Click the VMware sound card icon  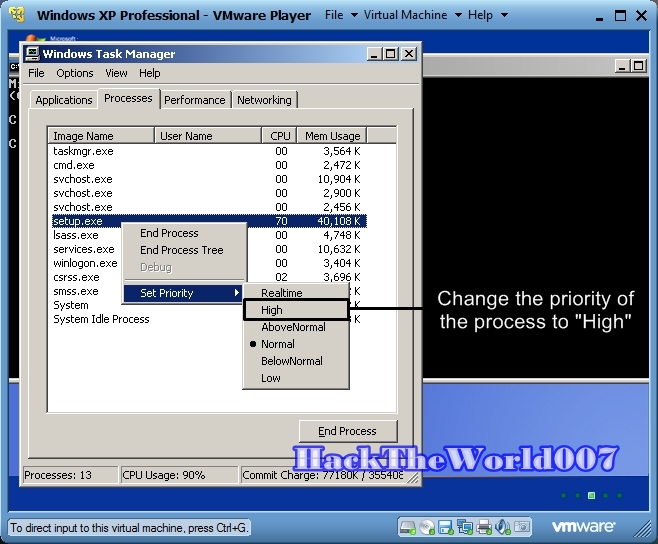pyautogui.click(x=503, y=527)
